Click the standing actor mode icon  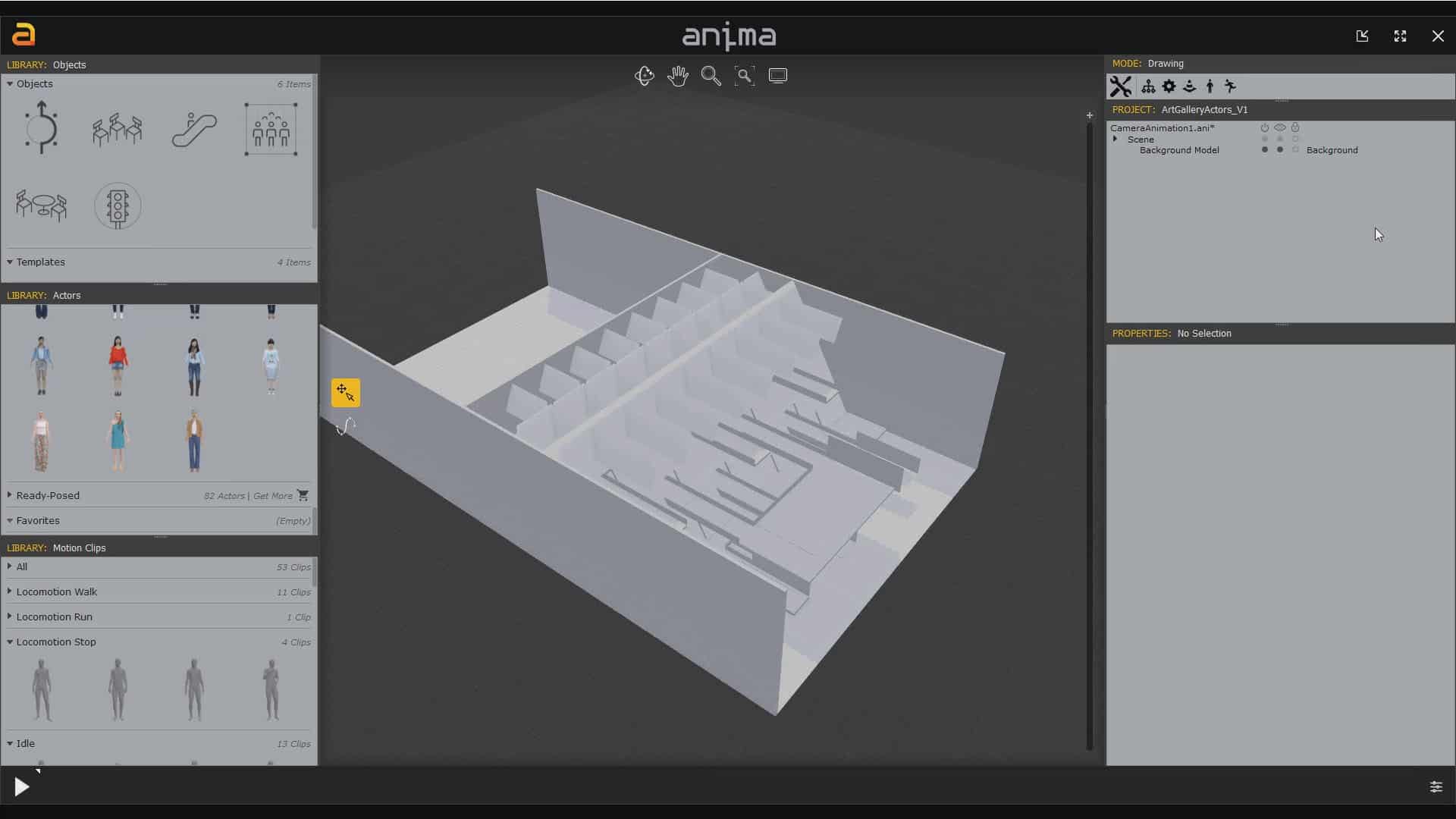click(x=1210, y=86)
